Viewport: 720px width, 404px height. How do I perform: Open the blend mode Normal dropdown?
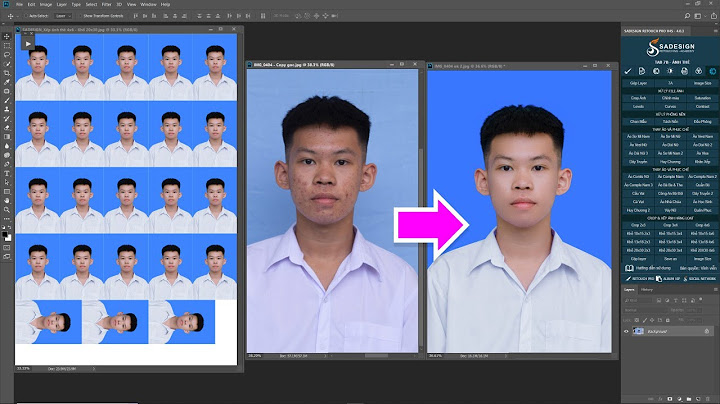click(x=644, y=310)
